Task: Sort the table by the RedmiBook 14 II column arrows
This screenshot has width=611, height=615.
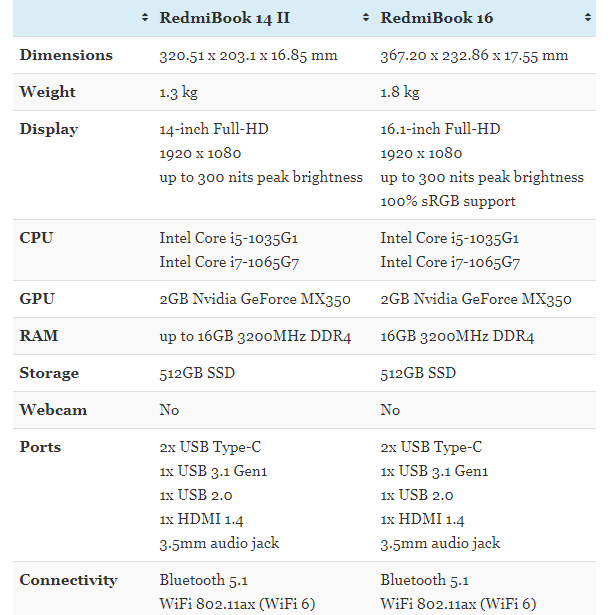Action: click(x=366, y=18)
